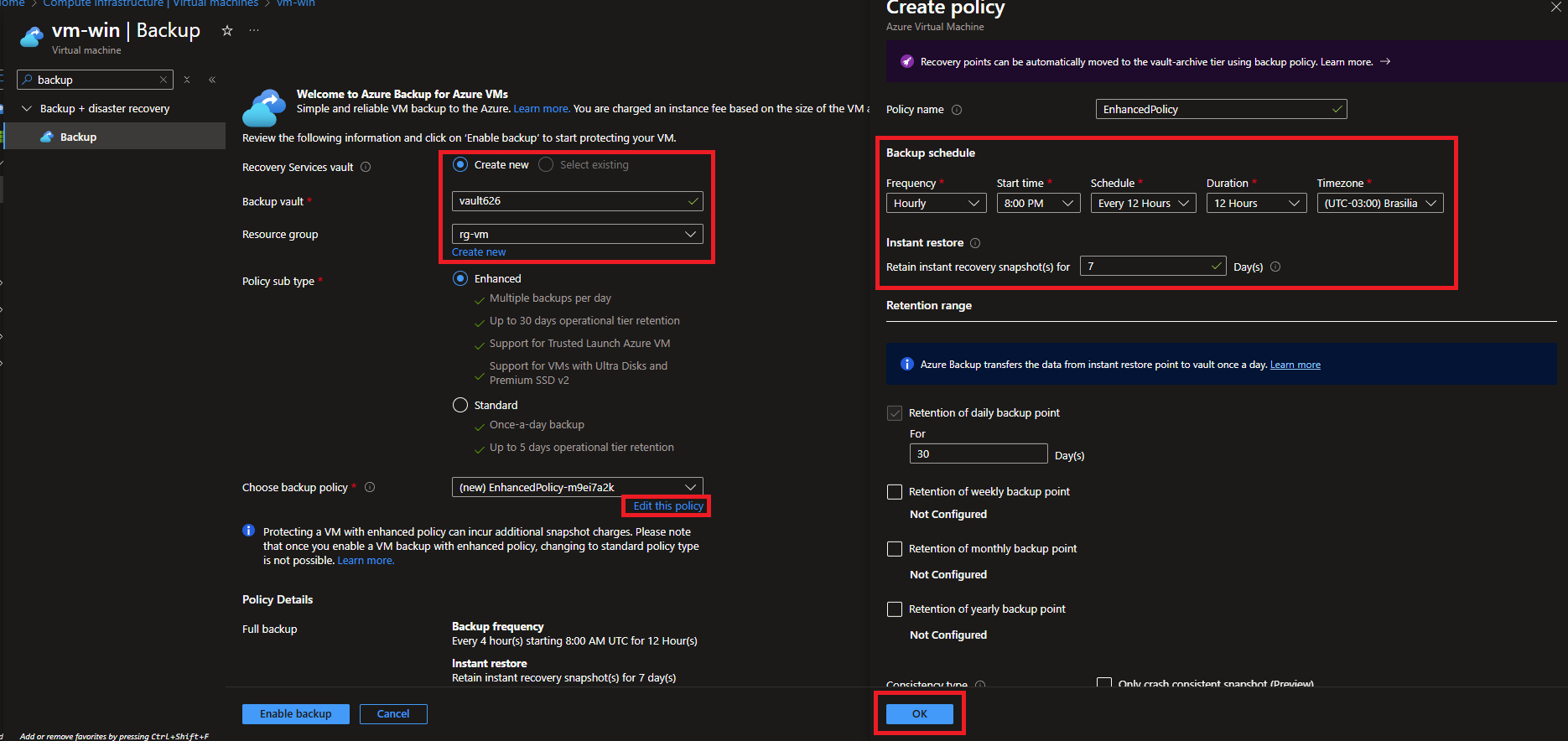Enable Retention of yearly backup point
This screenshot has height=741, width=1568.
click(x=895, y=609)
